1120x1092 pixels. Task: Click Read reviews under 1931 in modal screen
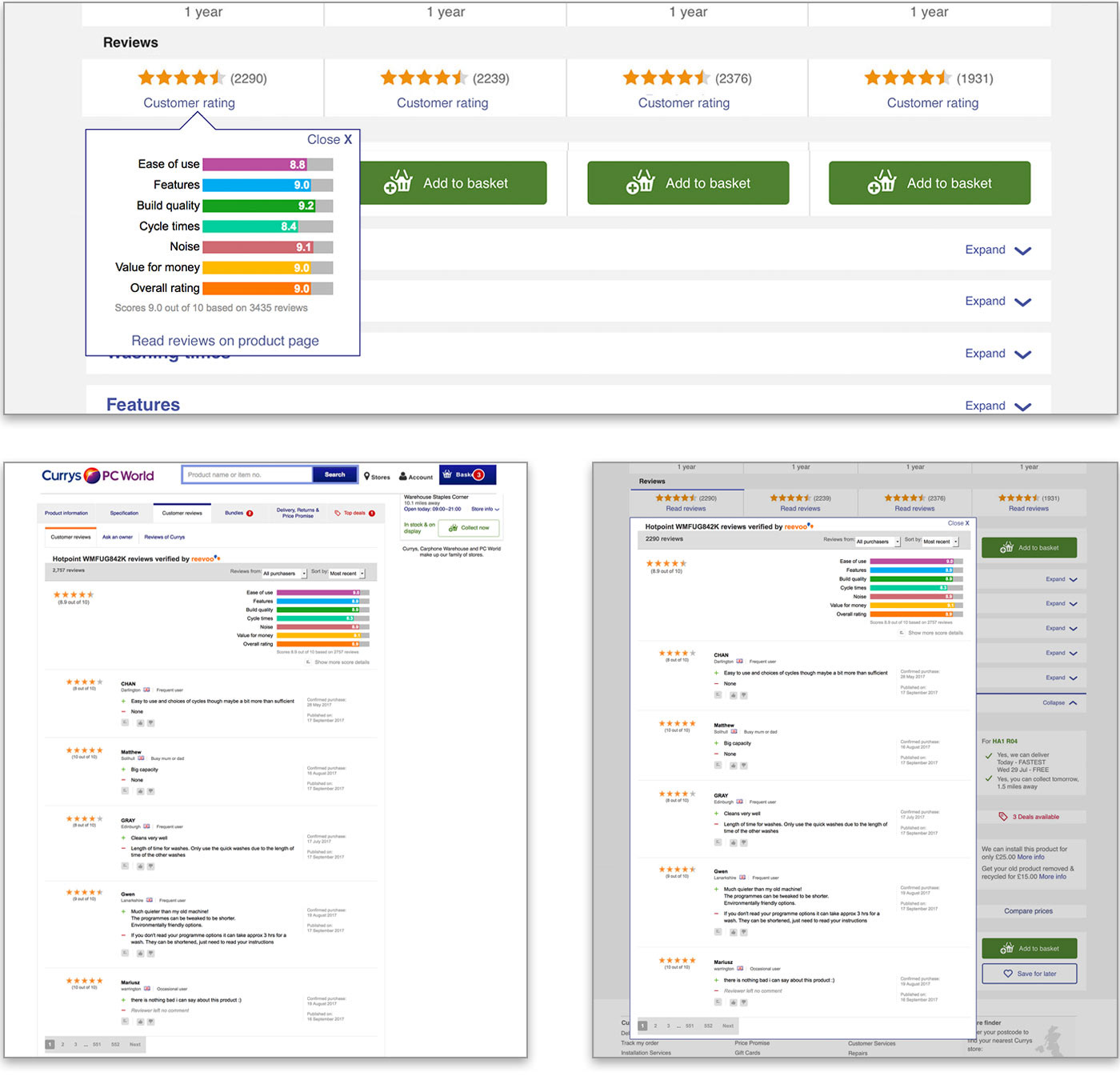[x=1029, y=509]
